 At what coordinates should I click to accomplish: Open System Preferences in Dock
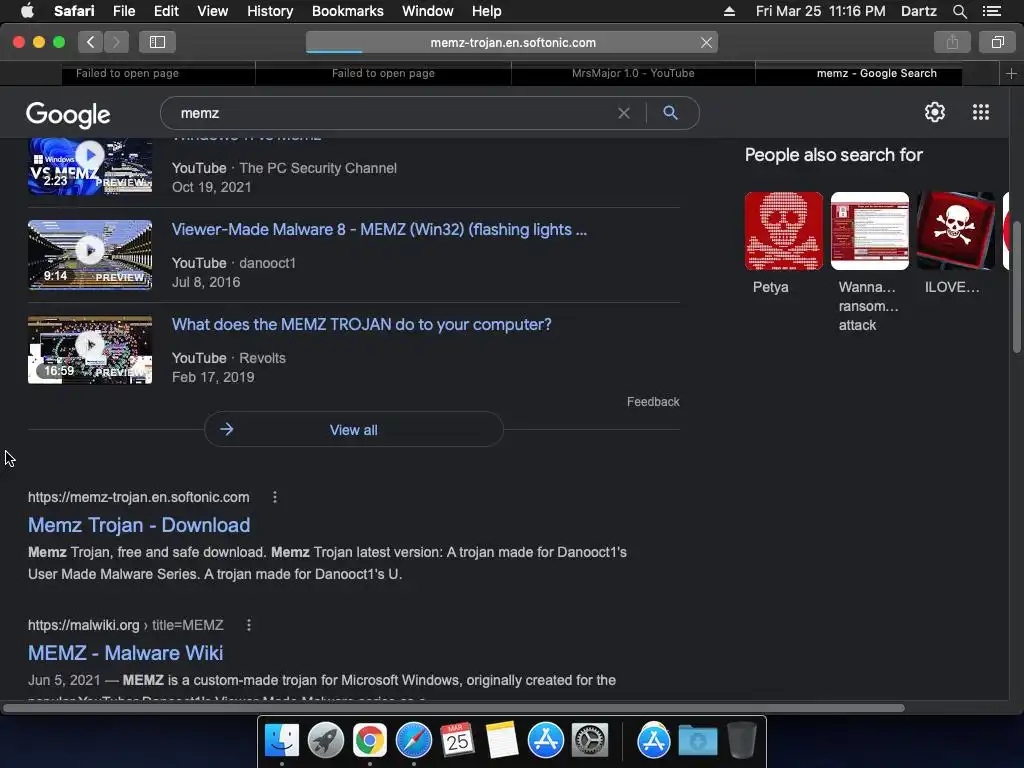tap(590, 741)
